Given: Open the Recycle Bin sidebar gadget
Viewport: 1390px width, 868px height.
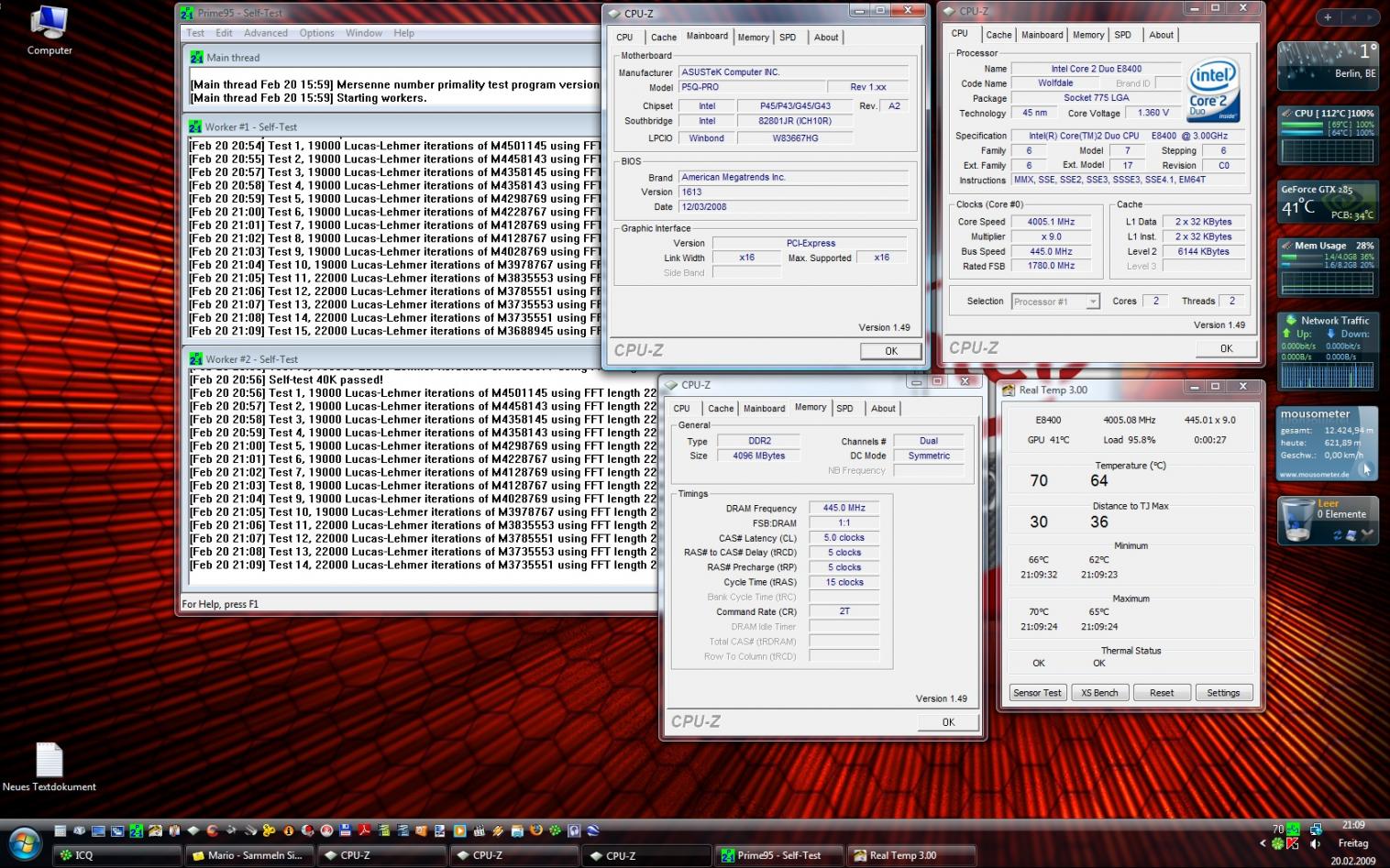Looking at the screenshot, I should tap(1328, 521).
